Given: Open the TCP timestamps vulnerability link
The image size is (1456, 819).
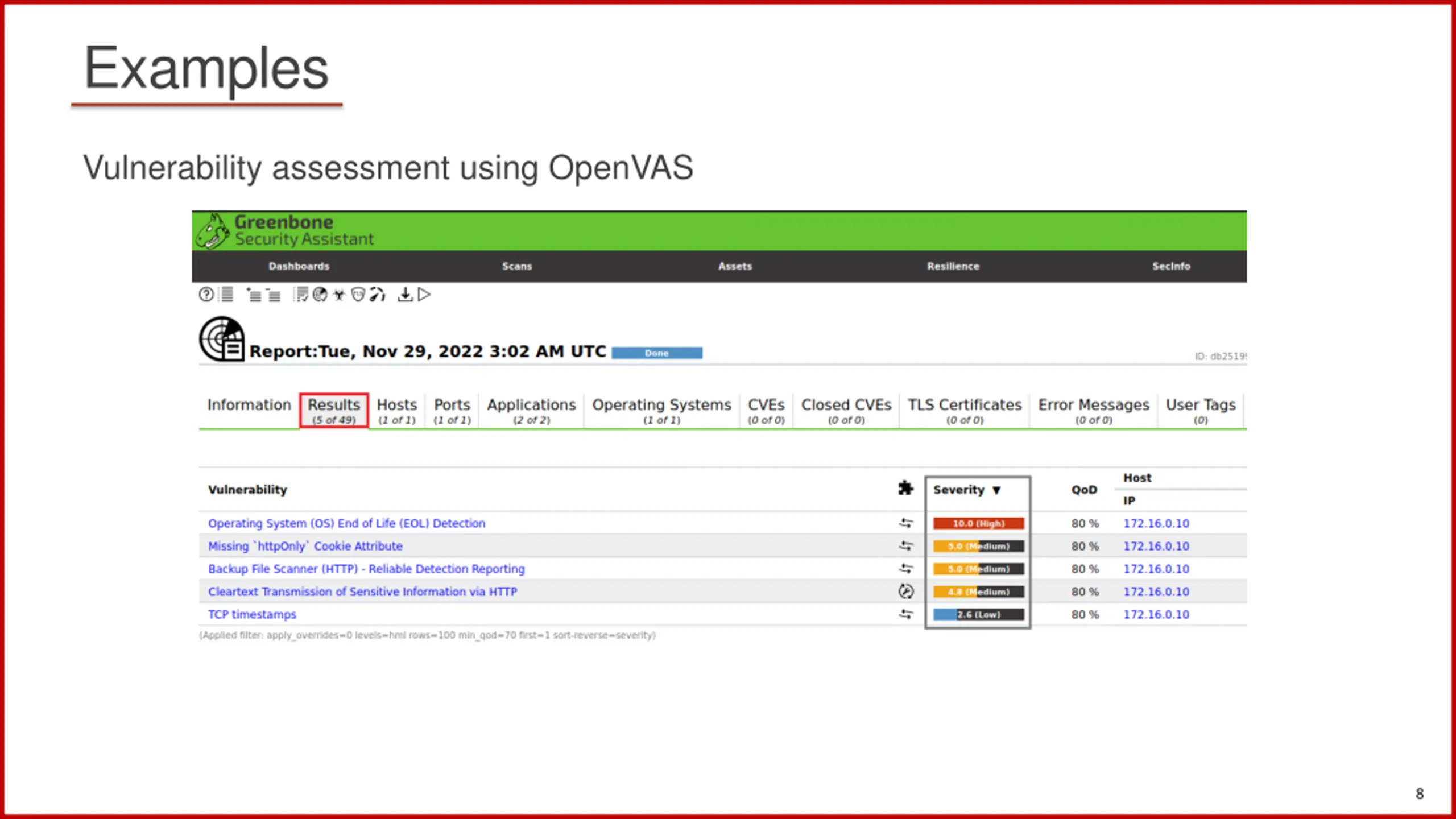Looking at the screenshot, I should coord(252,614).
